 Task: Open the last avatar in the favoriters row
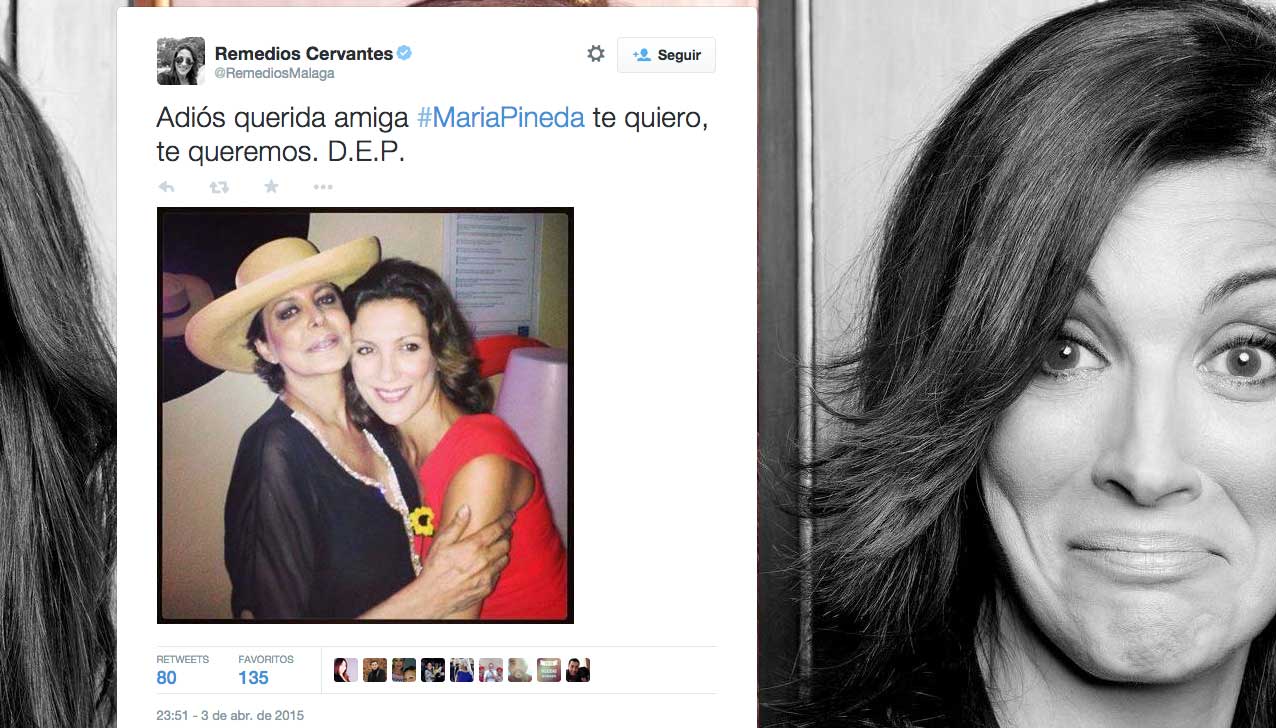pyautogui.click(x=578, y=670)
